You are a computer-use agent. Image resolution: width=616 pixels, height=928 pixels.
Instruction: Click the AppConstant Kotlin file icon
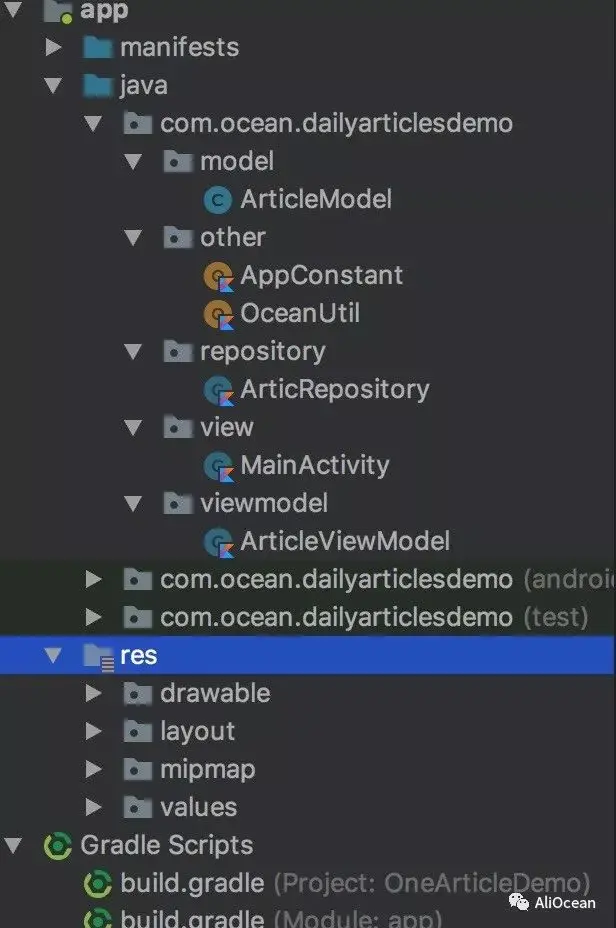pyautogui.click(x=217, y=276)
